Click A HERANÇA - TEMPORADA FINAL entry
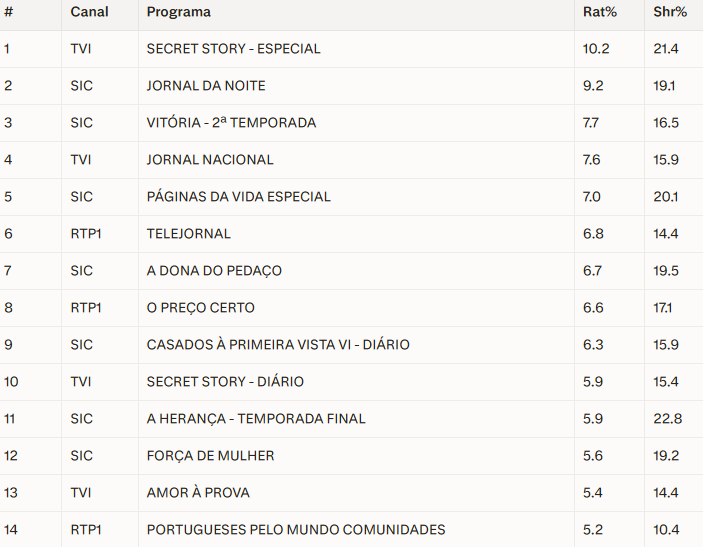The width and height of the screenshot is (703, 547). coord(256,419)
